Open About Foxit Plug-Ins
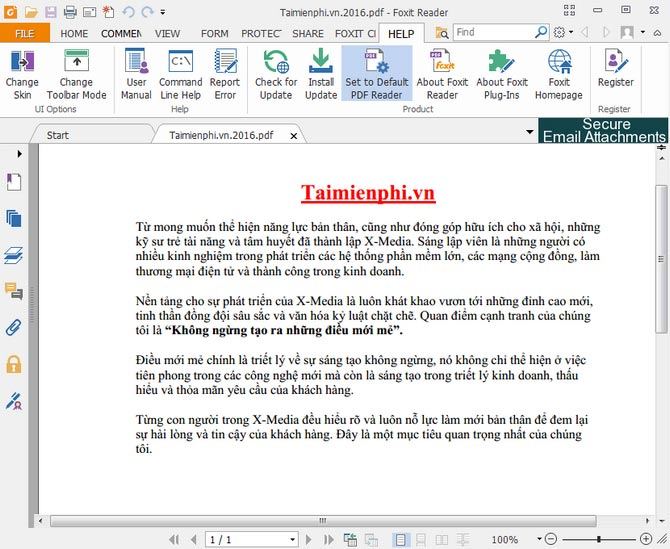670x549 pixels. tap(502, 75)
